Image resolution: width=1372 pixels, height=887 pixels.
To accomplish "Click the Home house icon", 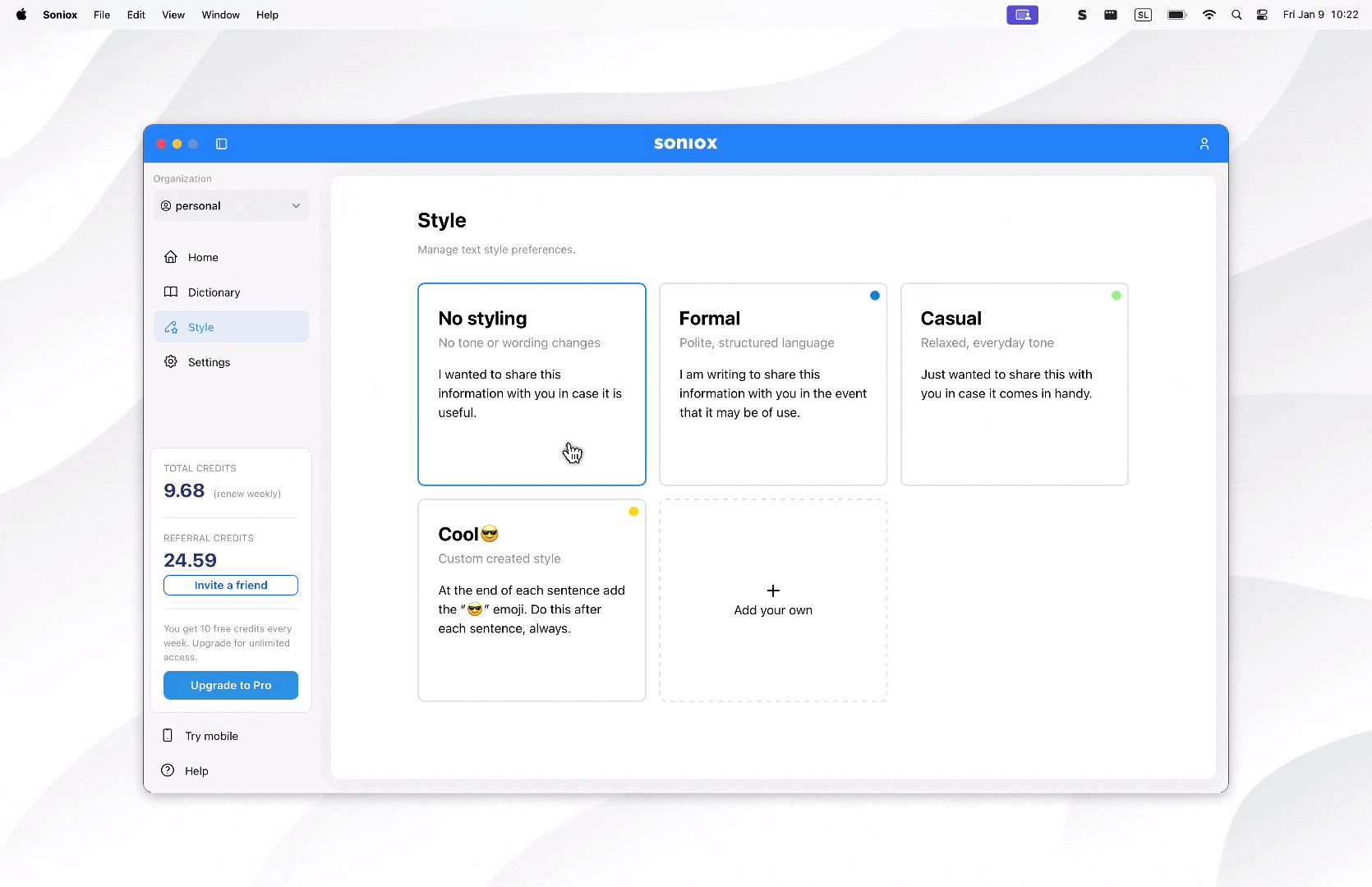I will point(171,257).
